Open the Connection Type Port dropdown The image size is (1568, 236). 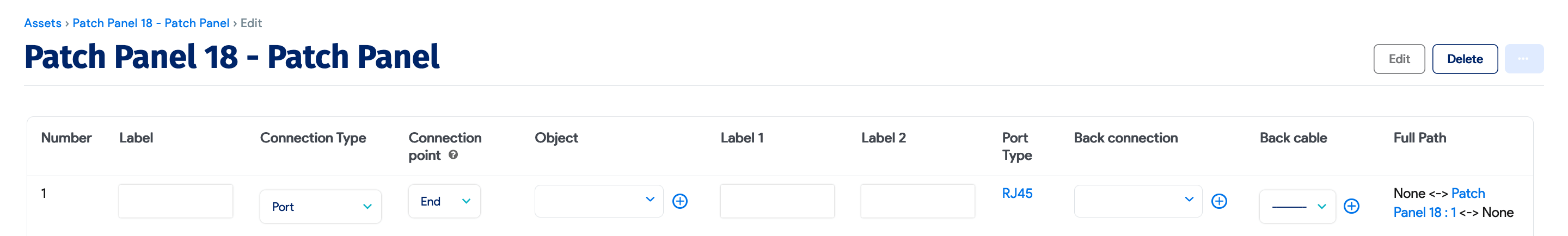coord(320,207)
